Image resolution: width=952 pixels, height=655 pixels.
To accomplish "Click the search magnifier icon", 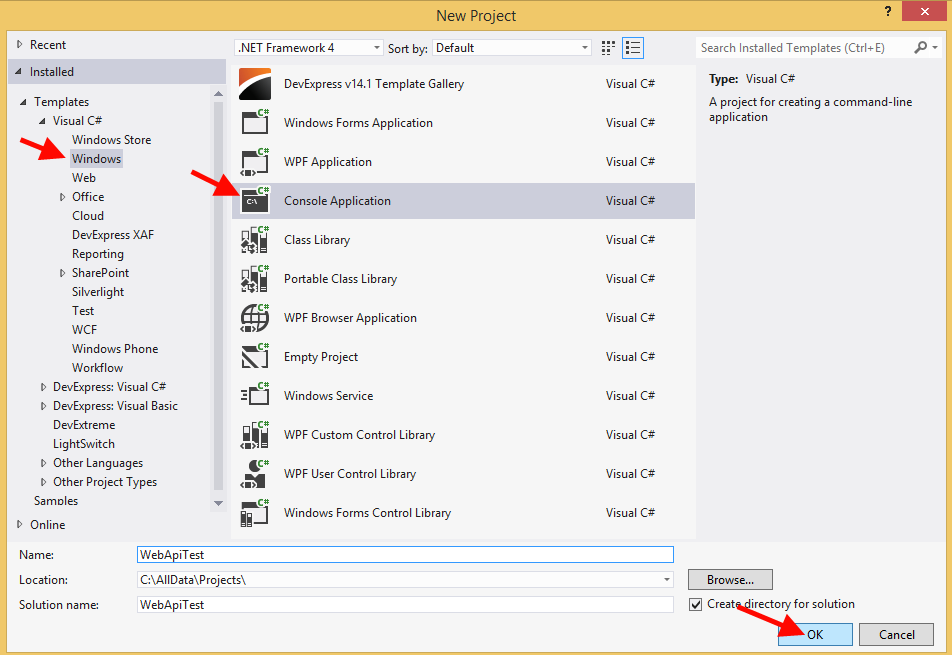I will [921, 48].
